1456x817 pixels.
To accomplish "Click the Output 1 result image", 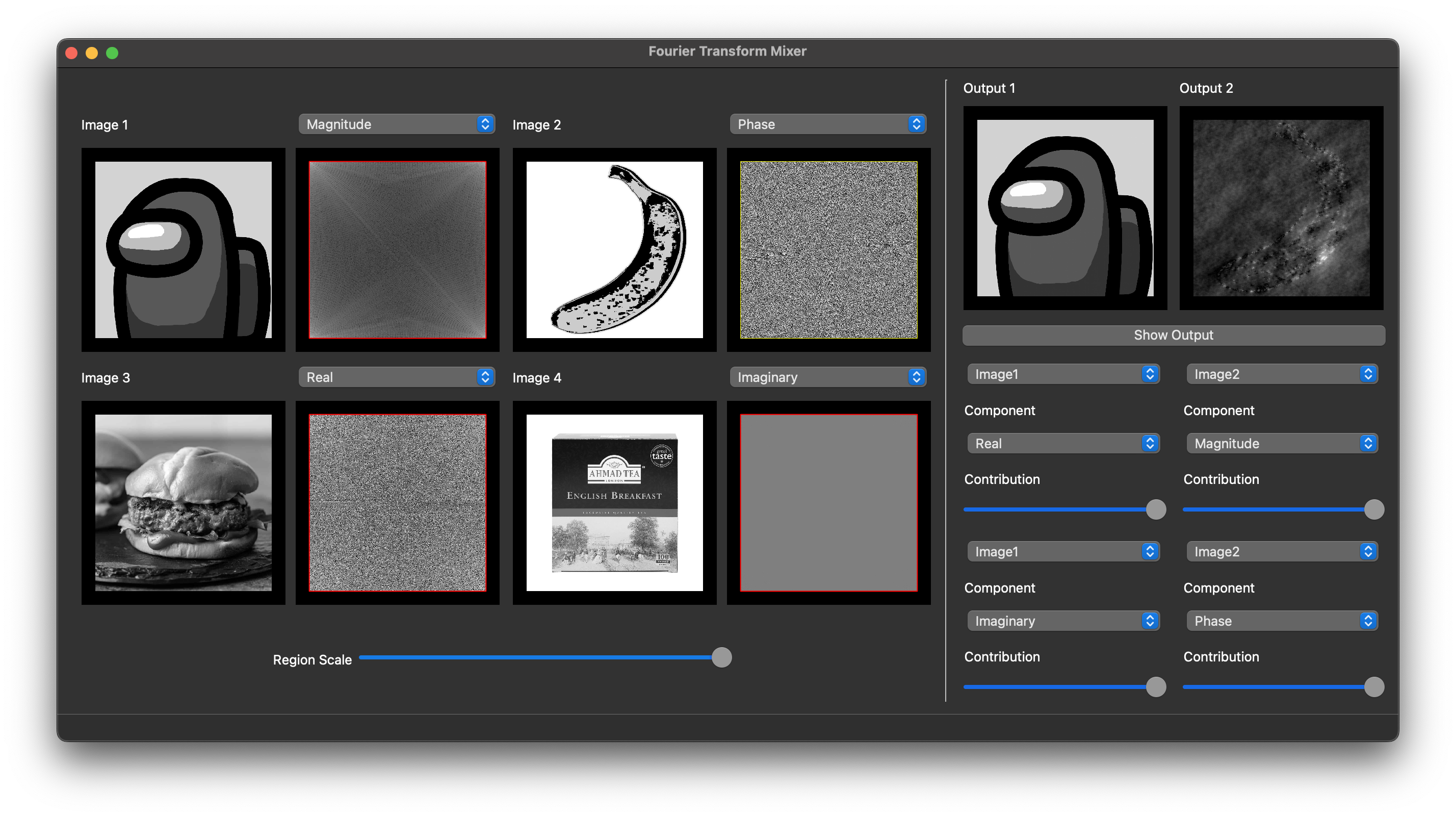I will point(1065,208).
